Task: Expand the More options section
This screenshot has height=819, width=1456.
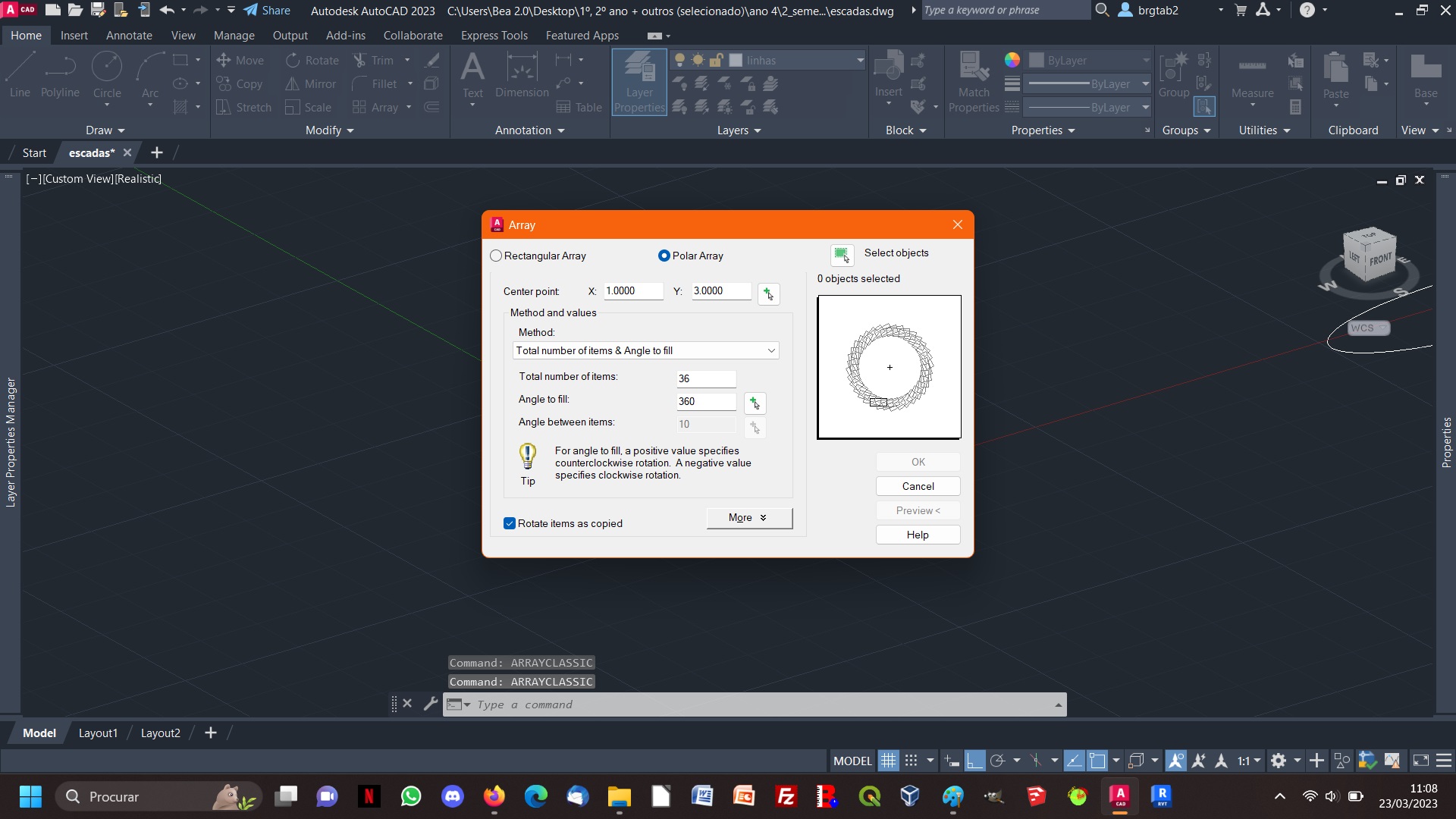Action: click(748, 517)
